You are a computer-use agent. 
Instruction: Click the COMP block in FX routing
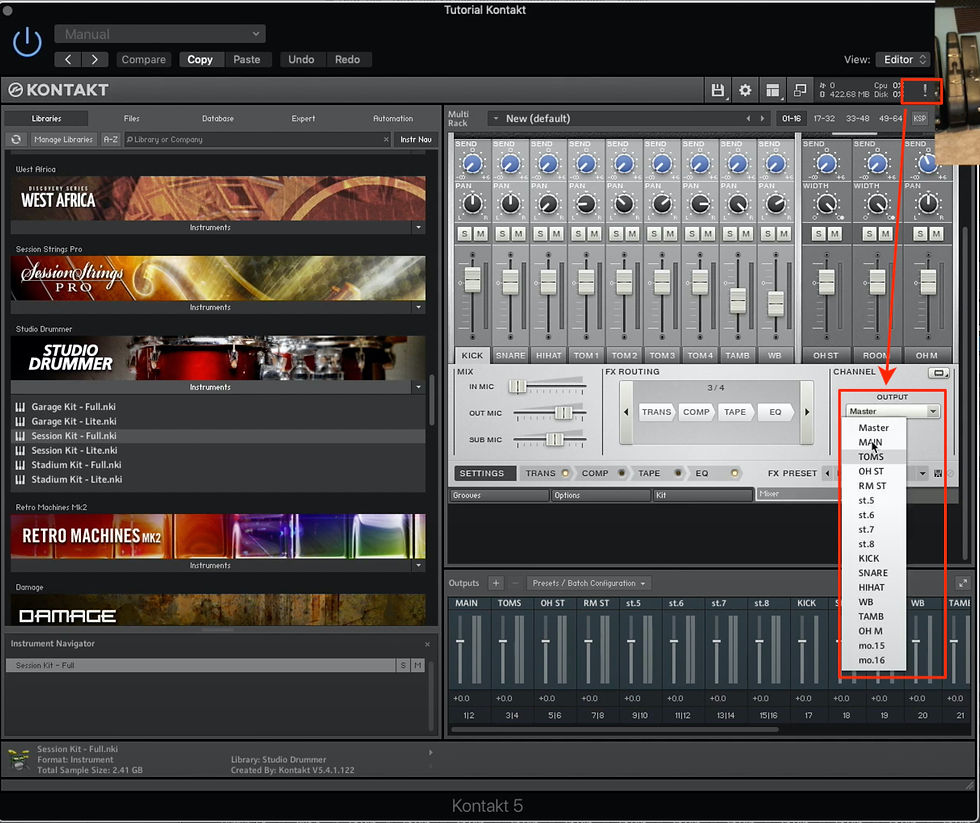(696, 412)
